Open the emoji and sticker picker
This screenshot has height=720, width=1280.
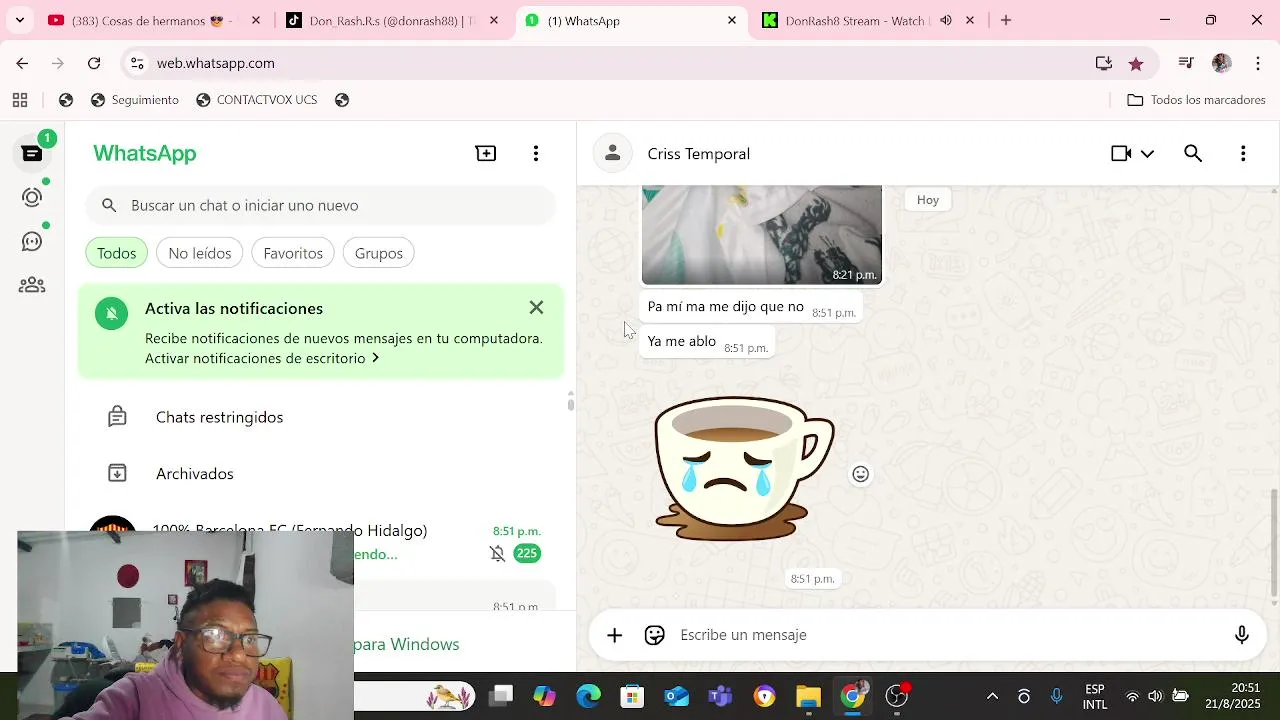click(x=655, y=635)
